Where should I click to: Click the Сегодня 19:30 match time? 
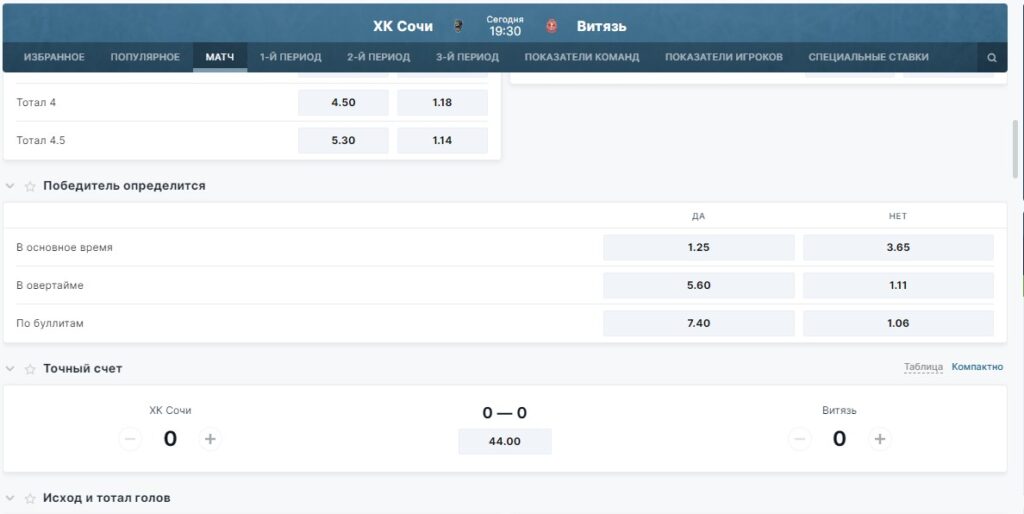505,26
